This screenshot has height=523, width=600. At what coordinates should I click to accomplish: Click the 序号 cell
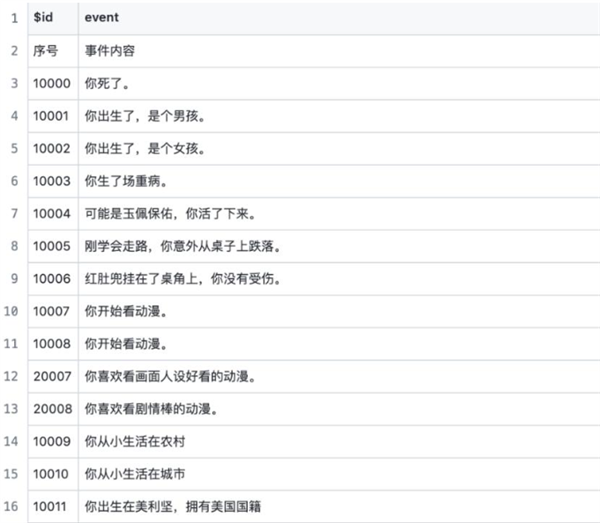[x=44, y=50]
